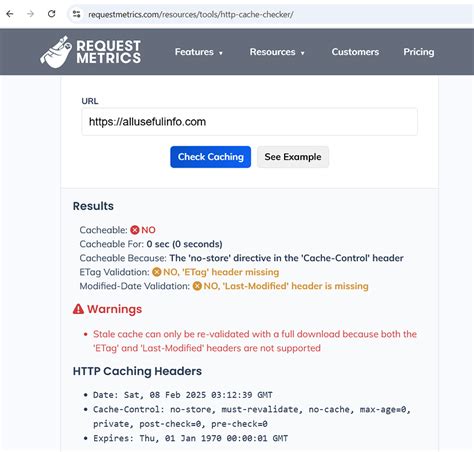Open the Customers menu item
Screen dimensions: 474x452
pyautogui.click(x=355, y=52)
